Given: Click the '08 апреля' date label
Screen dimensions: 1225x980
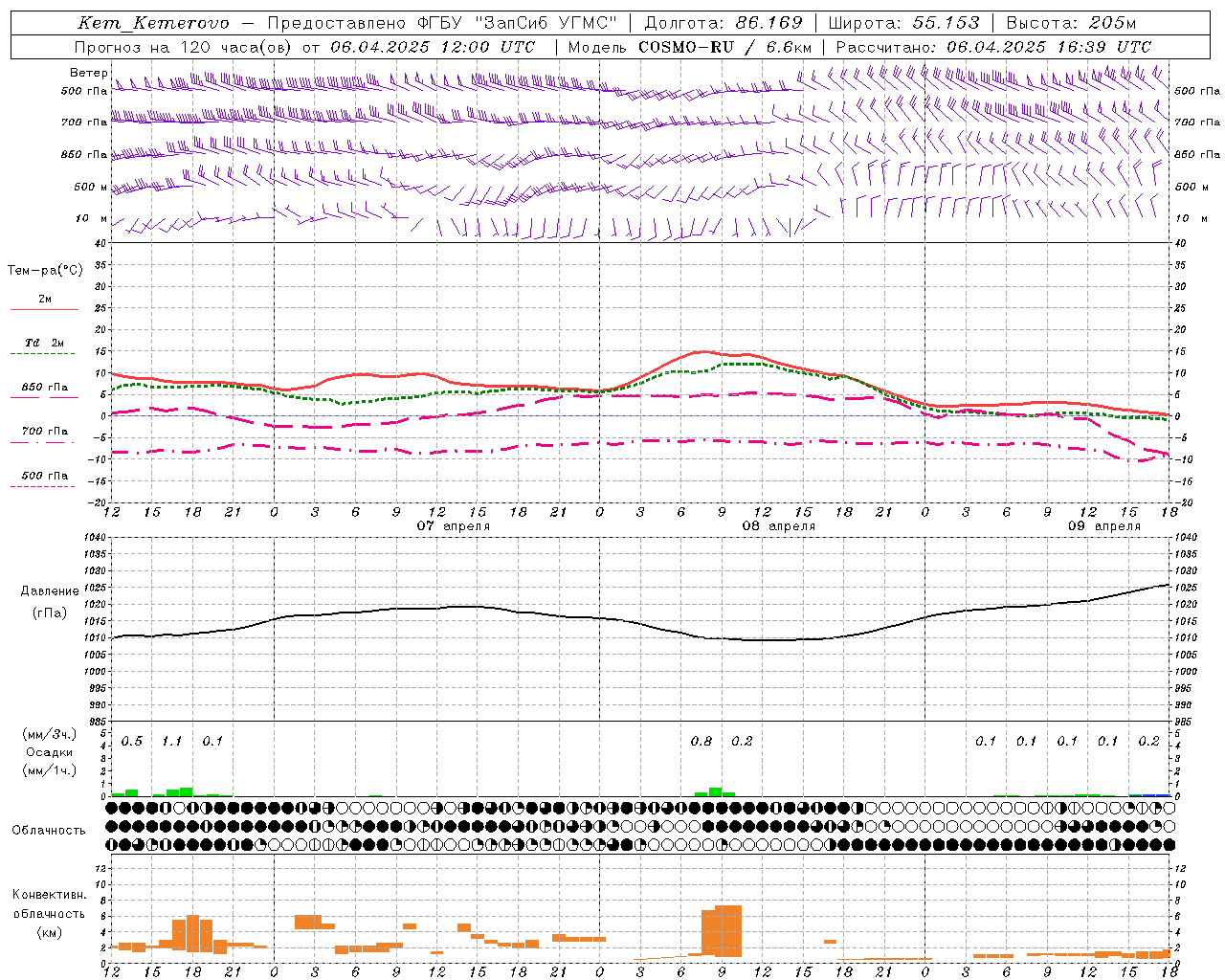Looking at the screenshot, I should coord(779,526).
